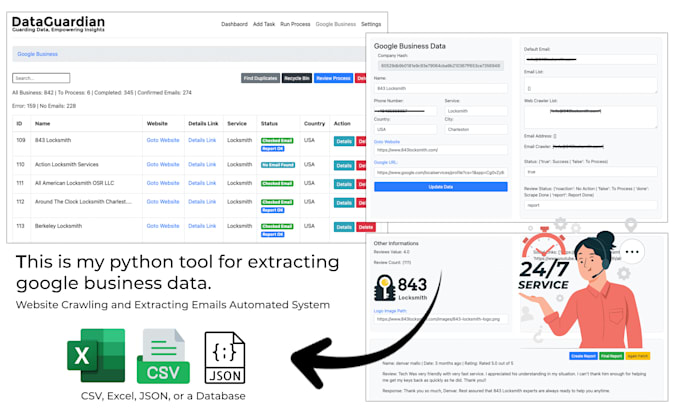Open the Google Business nav item
The image size is (680, 409).
click(x=336, y=24)
